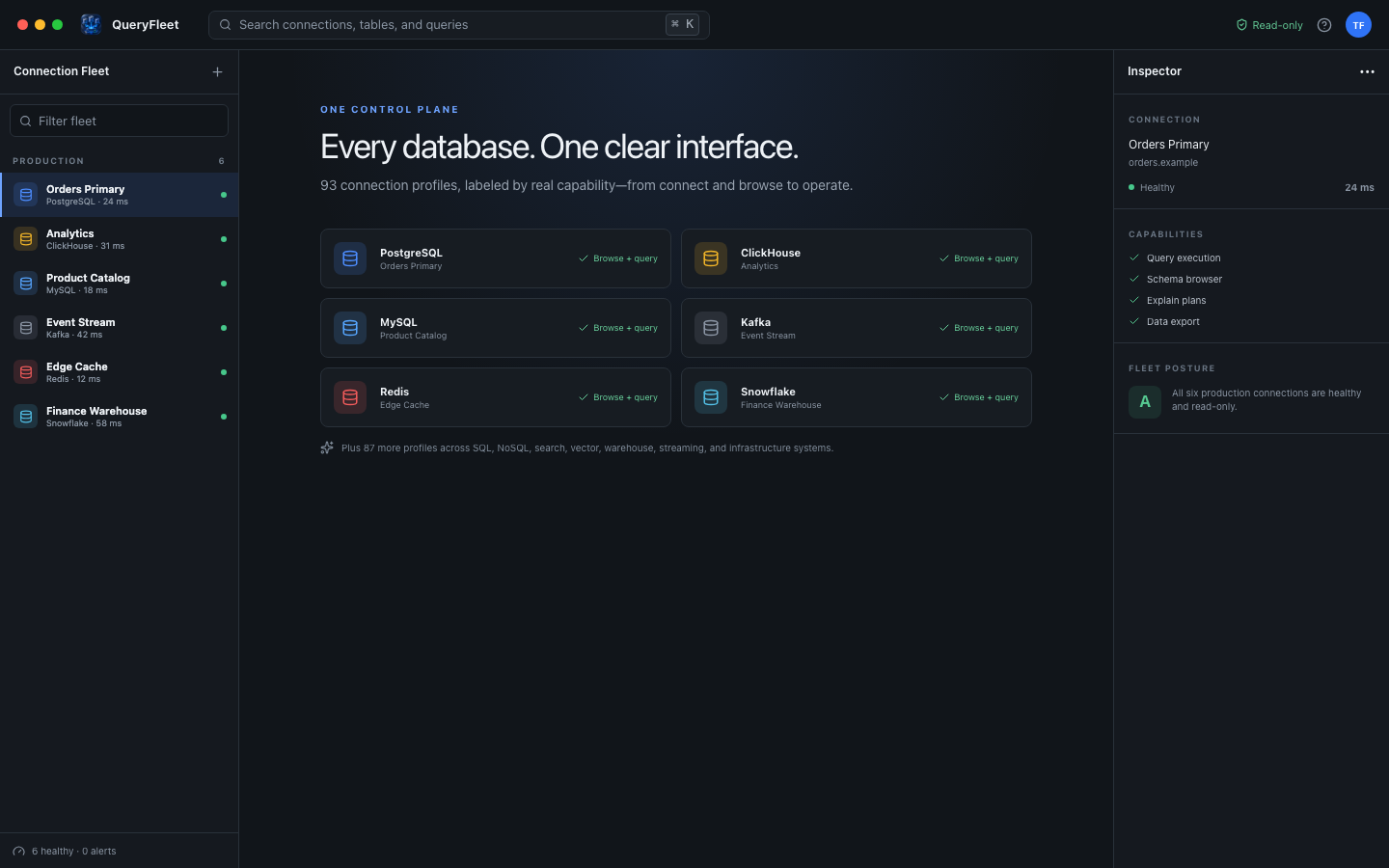
Task: Click the Event Stream database icon in sidebar
Action: [26, 328]
